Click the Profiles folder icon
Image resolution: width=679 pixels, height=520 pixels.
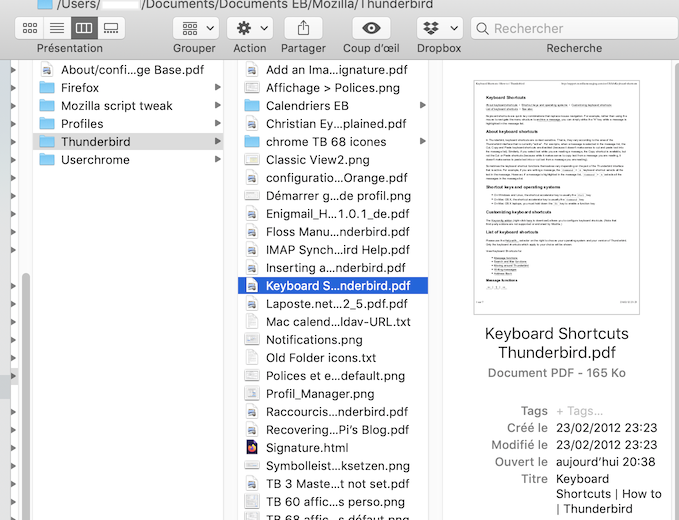47,124
